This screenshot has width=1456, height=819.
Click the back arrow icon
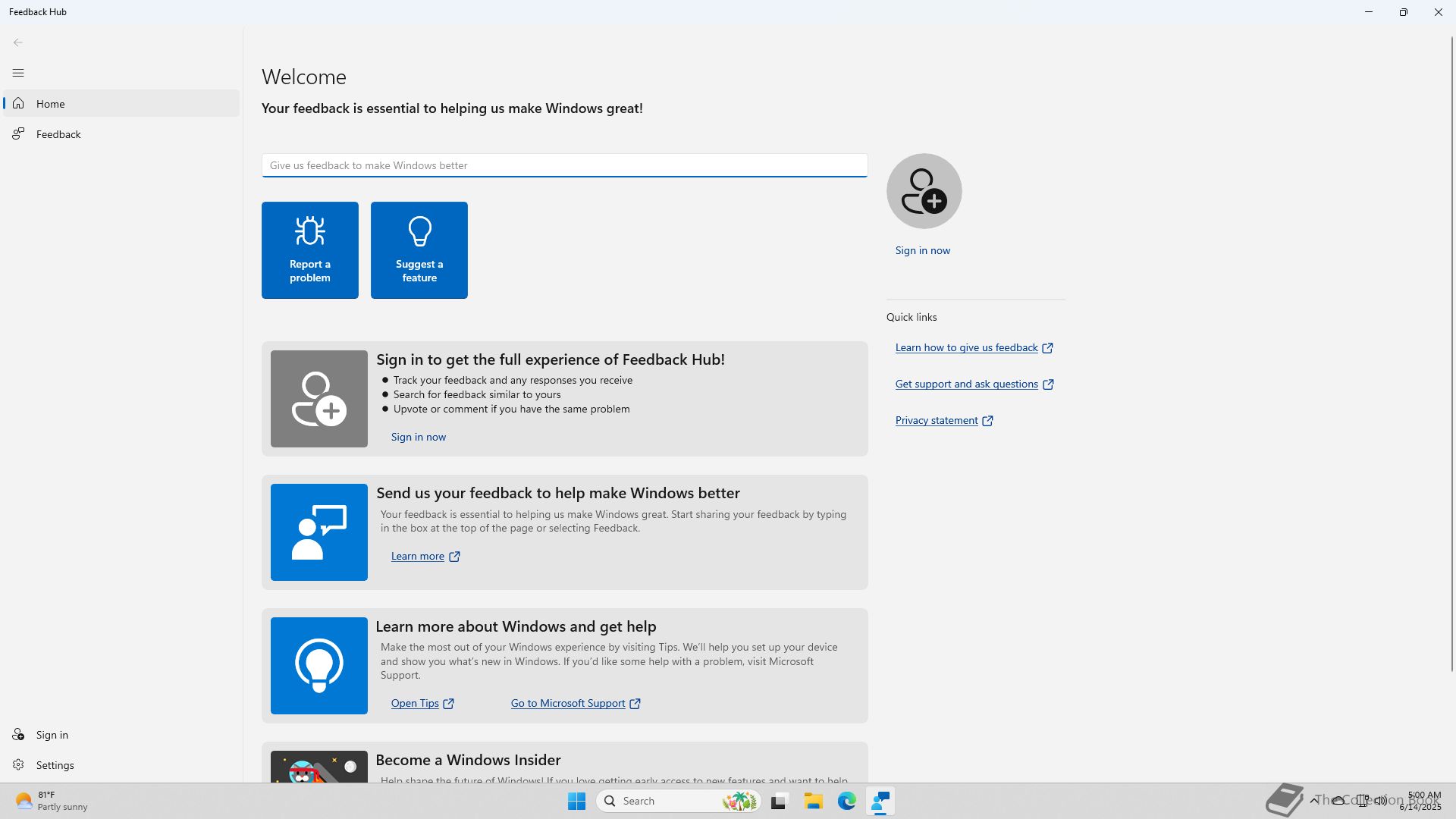18,42
